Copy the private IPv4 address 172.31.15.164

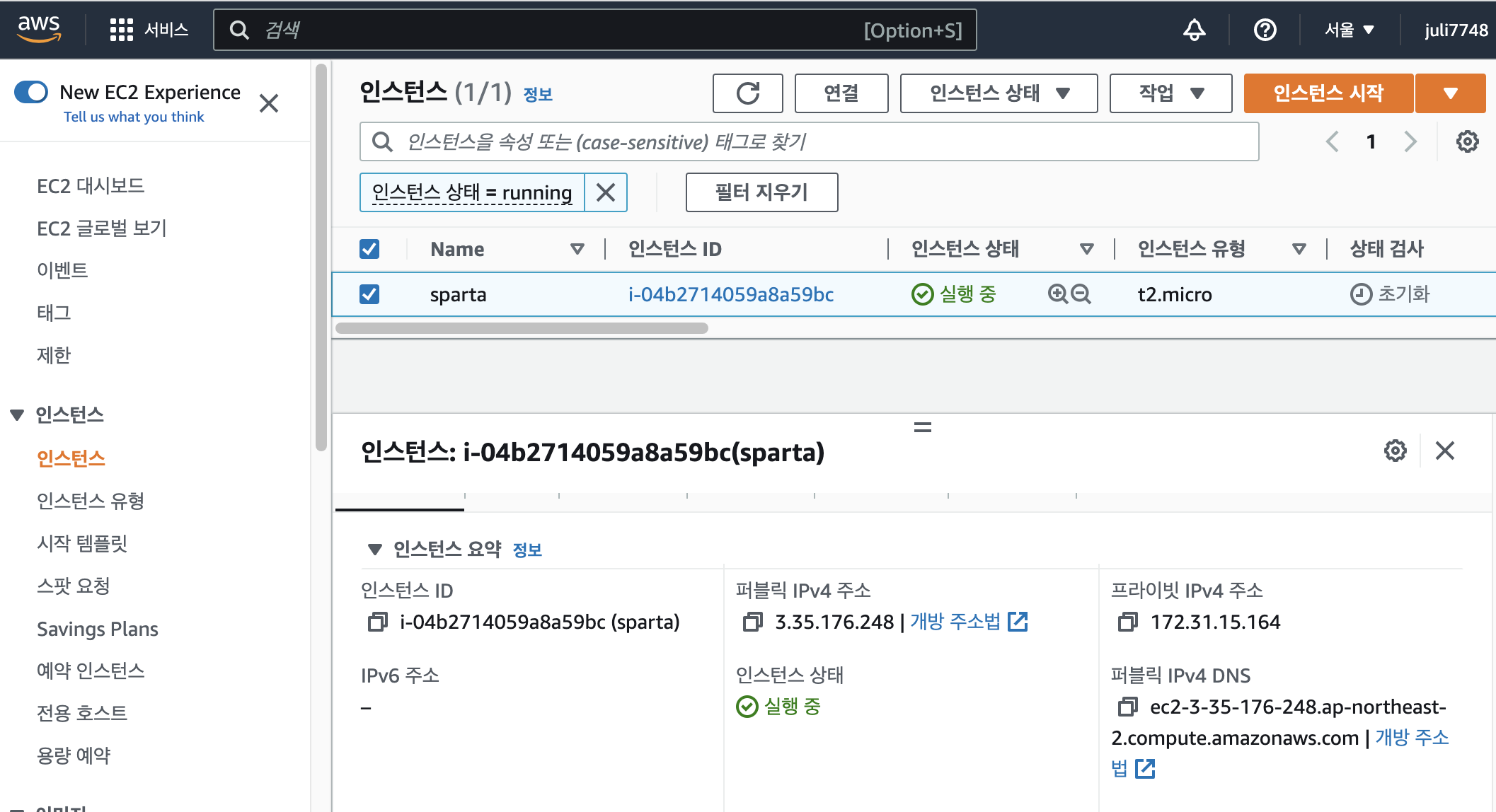click(x=1128, y=622)
